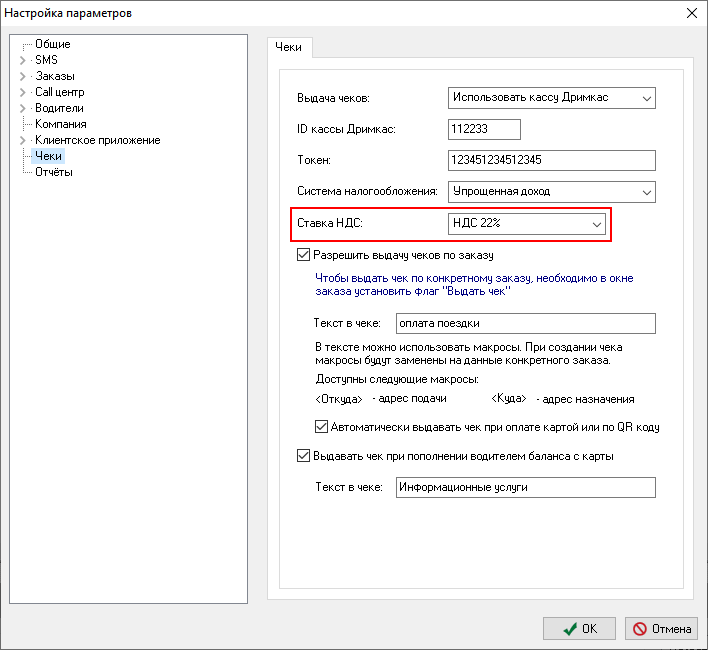Toggle receipt on driver balance top-up checkbox
The height and width of the screenshot is (650, 708).
304,456
